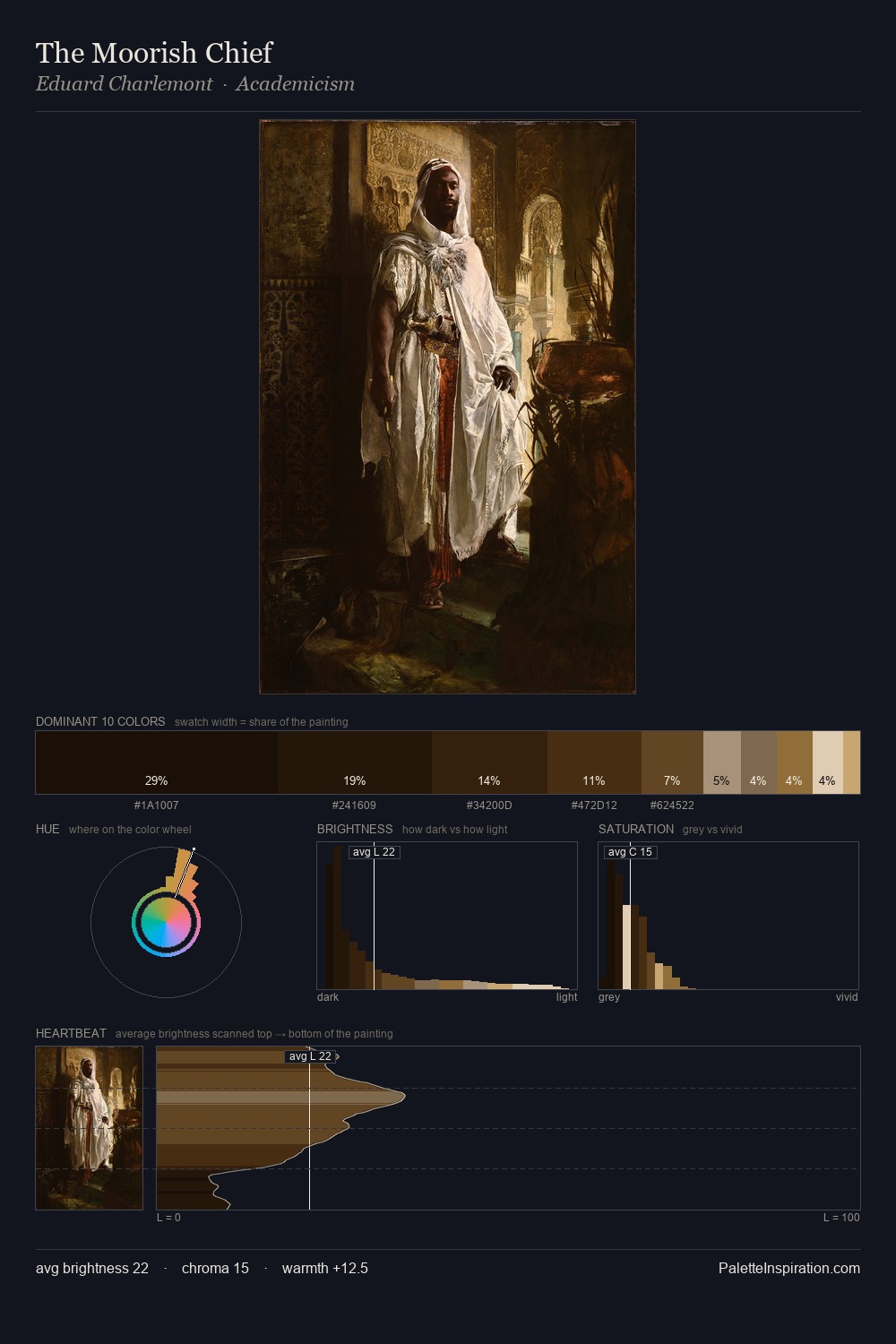The width and height of the screenshot is (896, 1344).
Task: Click 'DOMINANT 10 COLORS' heading
Action: click(100, 721)
